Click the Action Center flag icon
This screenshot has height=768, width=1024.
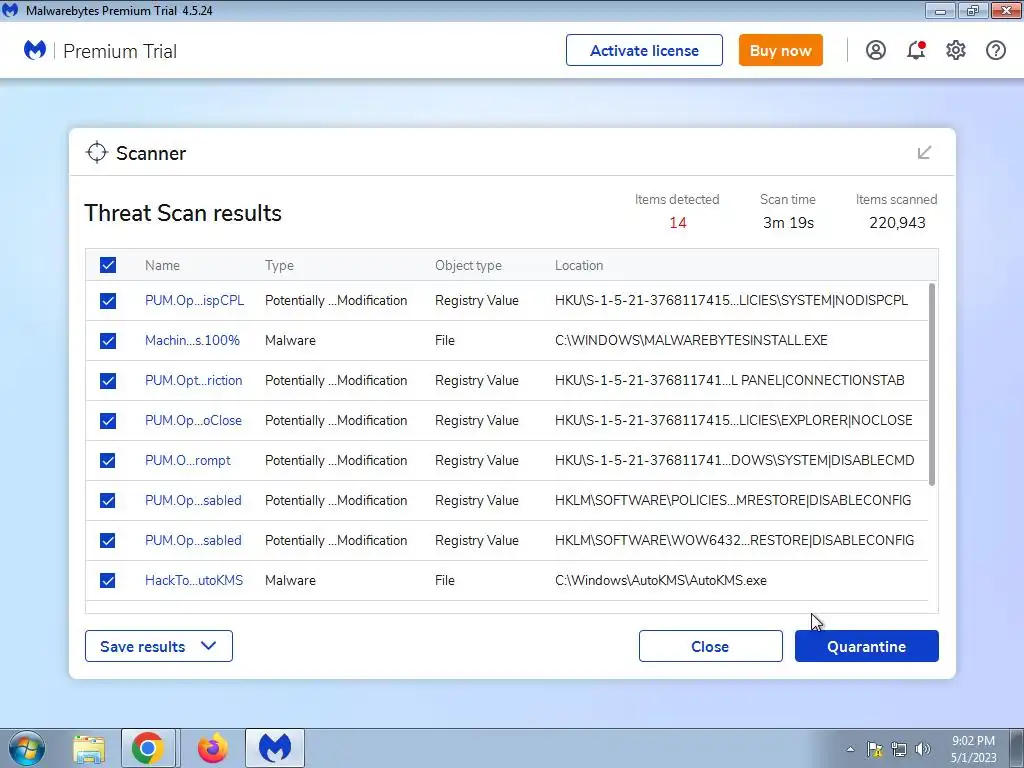(874, 749)
